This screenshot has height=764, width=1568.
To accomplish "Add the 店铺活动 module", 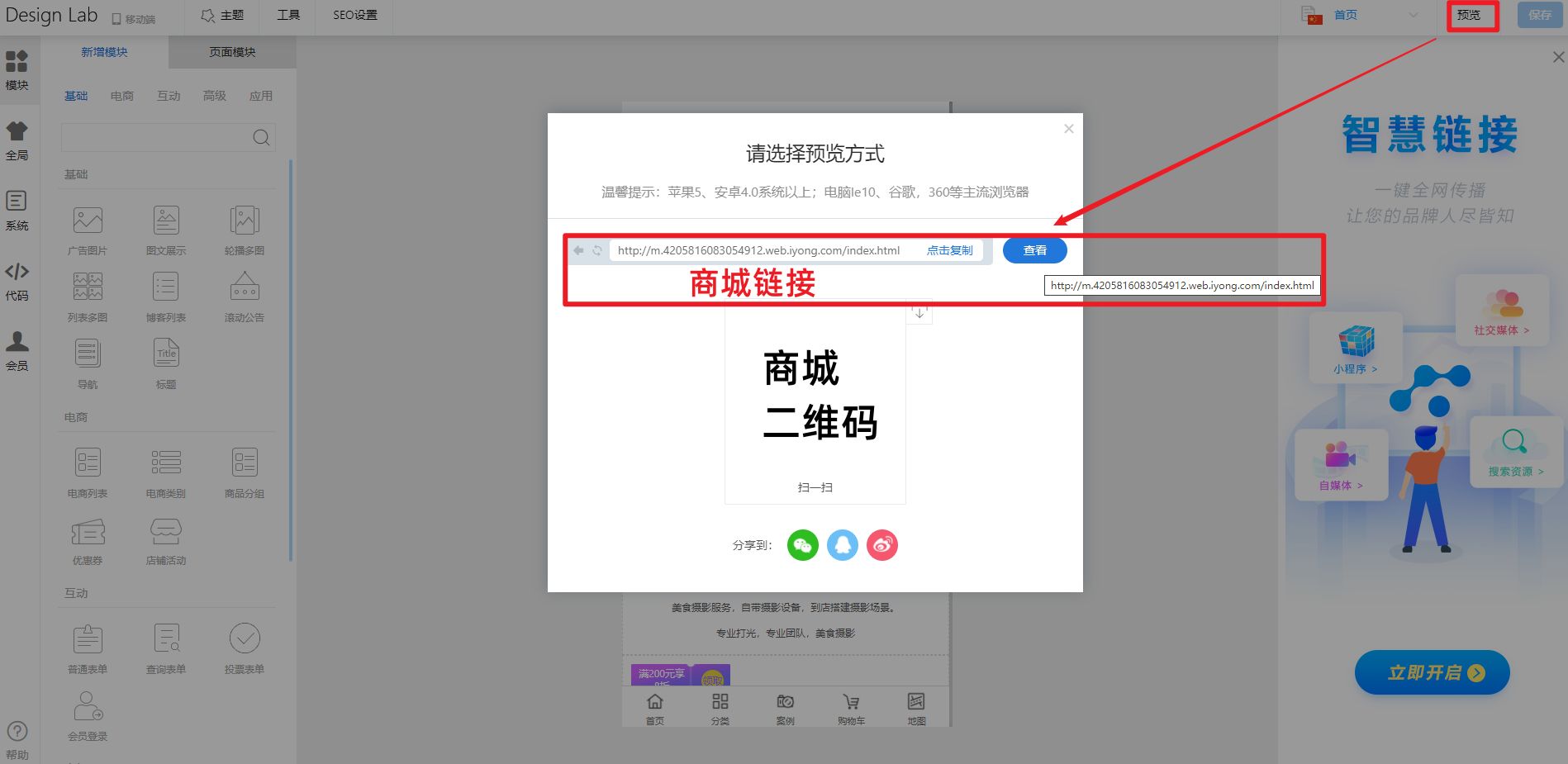I will tap(166, 540).
